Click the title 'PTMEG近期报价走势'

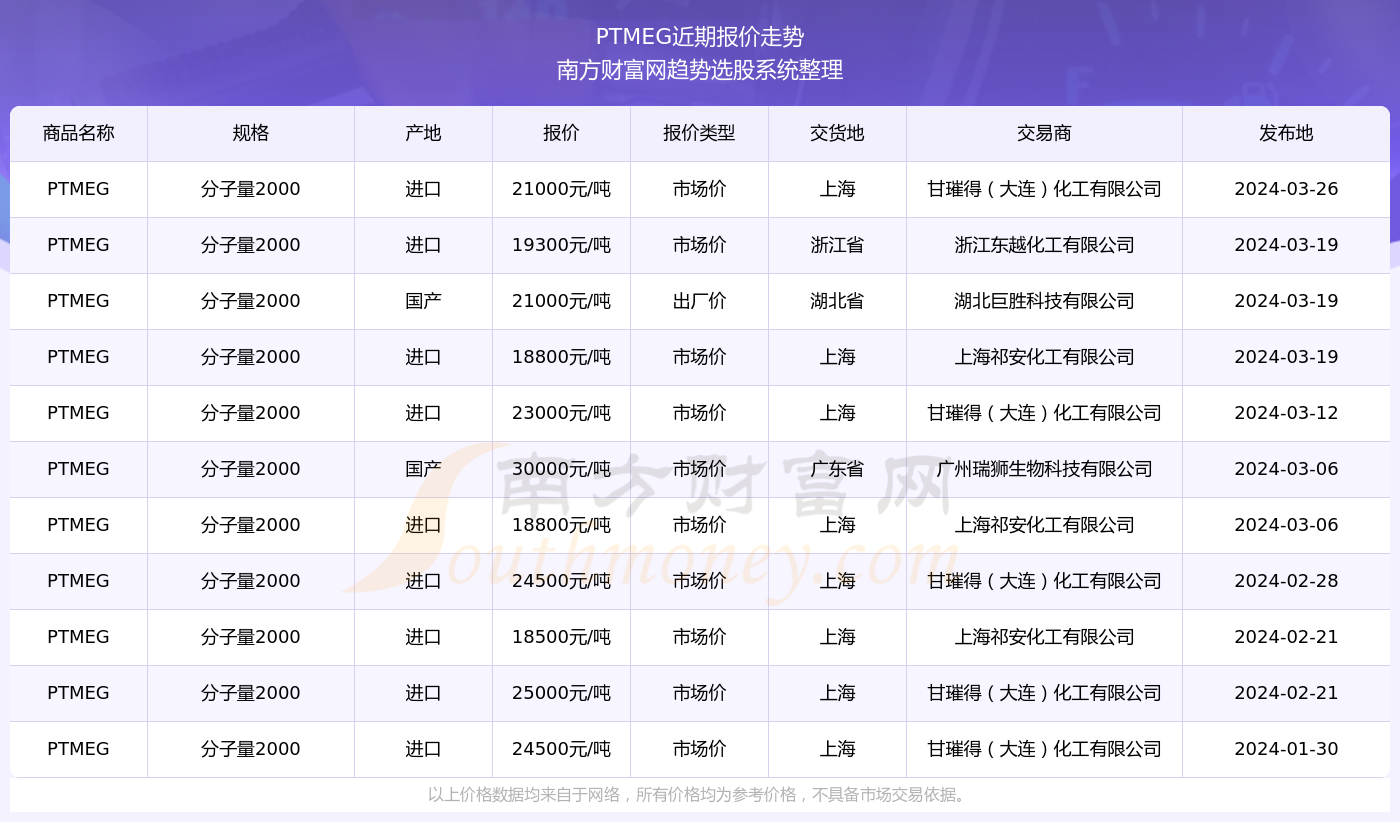pyautogui.click(x=700, y=37)
